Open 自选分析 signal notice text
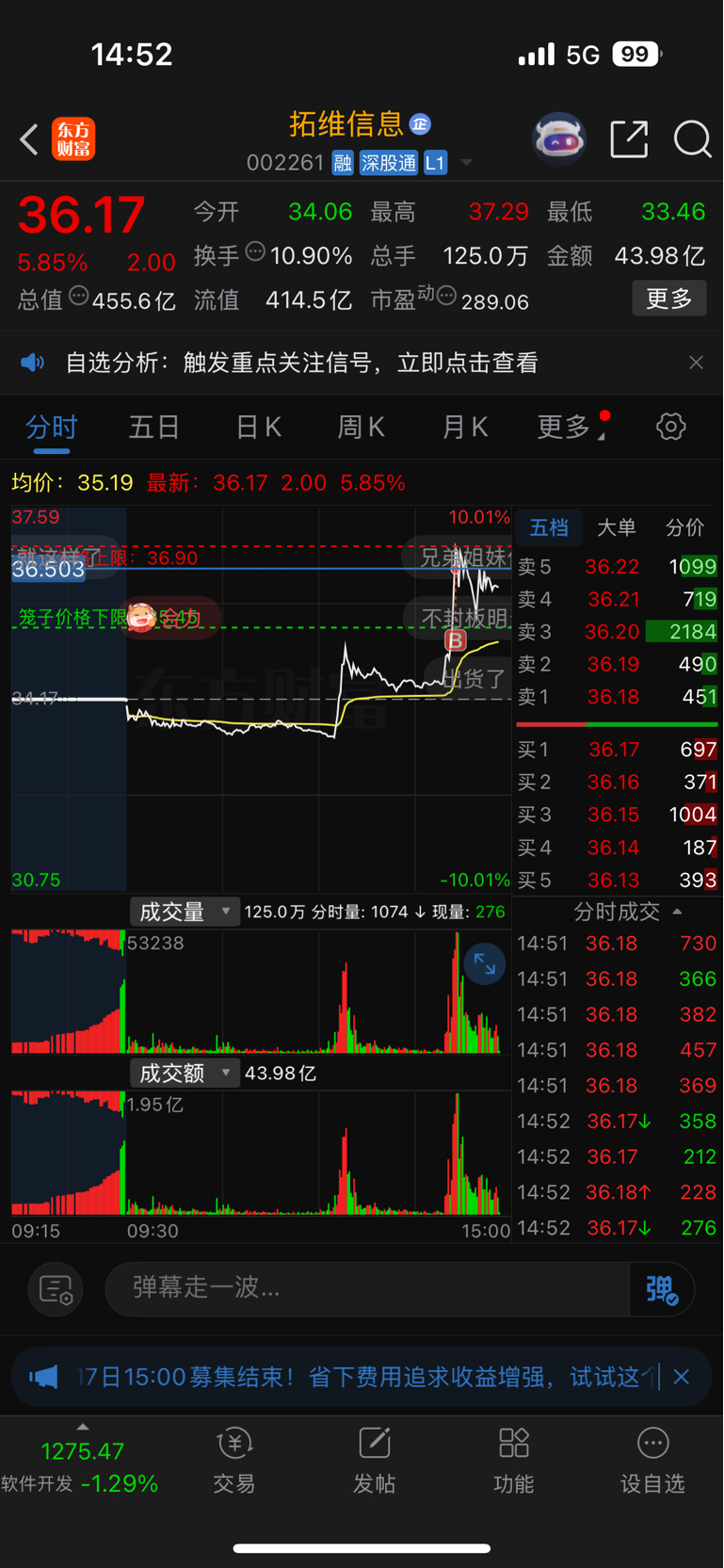This screenshot has height=1568, width=724. click(301, 363)
